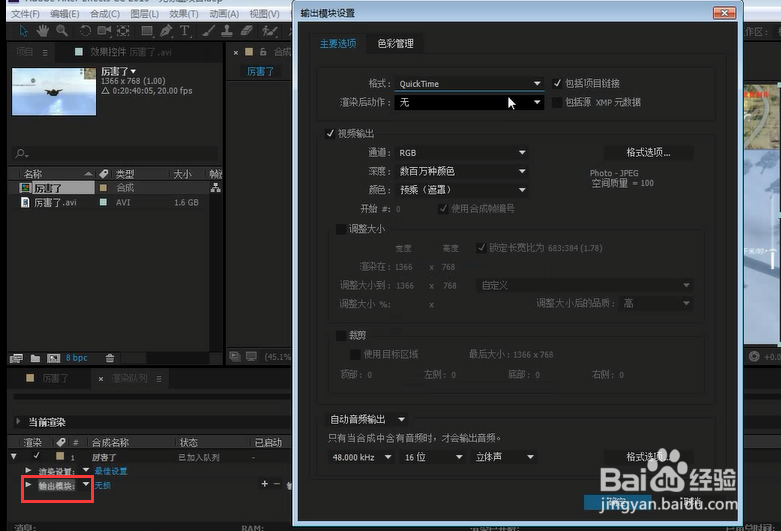The image size is (781, 531).
Task: Delete selected project item with trash icon
Action: pos(110,358)
